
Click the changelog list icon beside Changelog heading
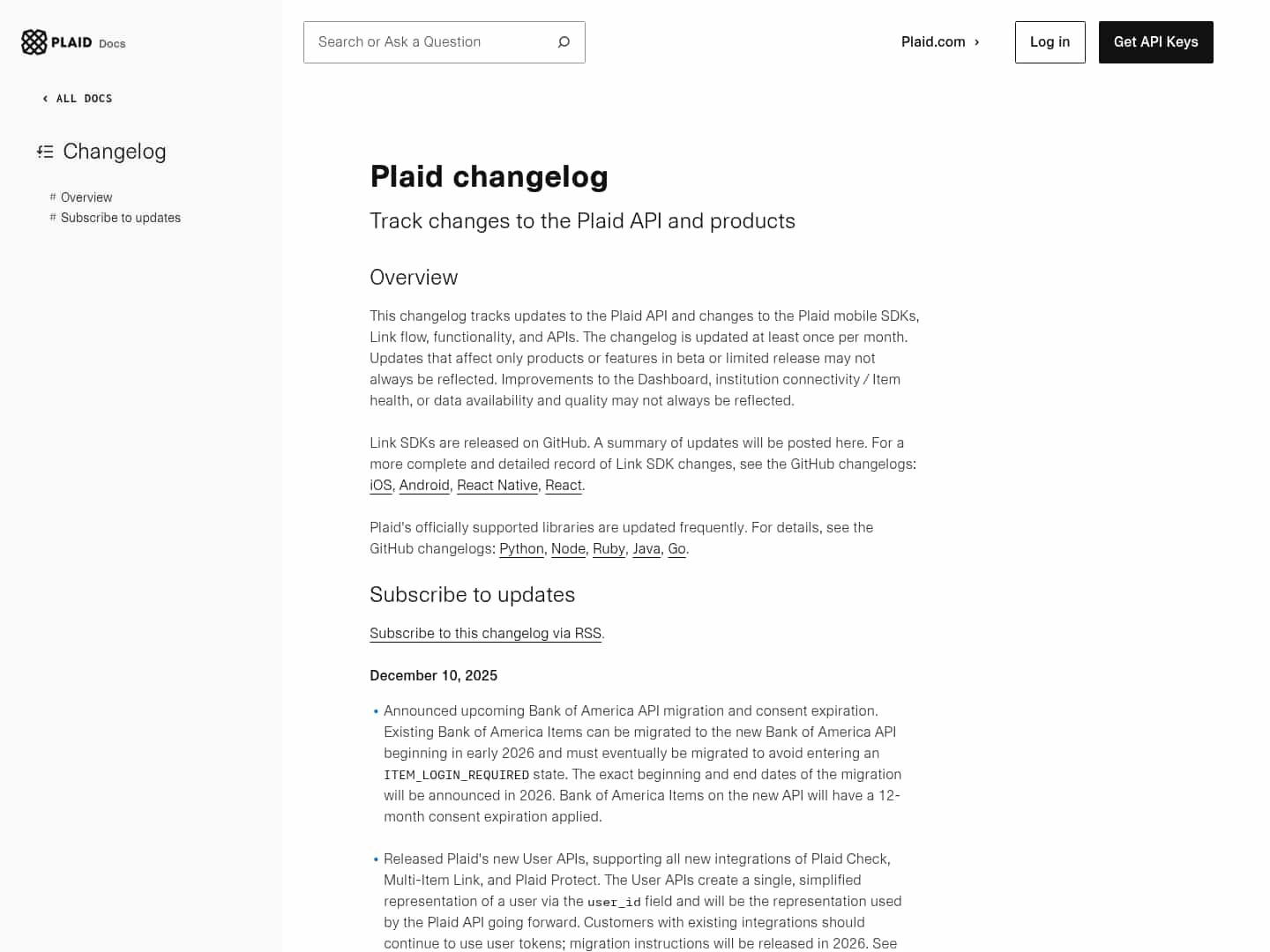tap(45, 151)
